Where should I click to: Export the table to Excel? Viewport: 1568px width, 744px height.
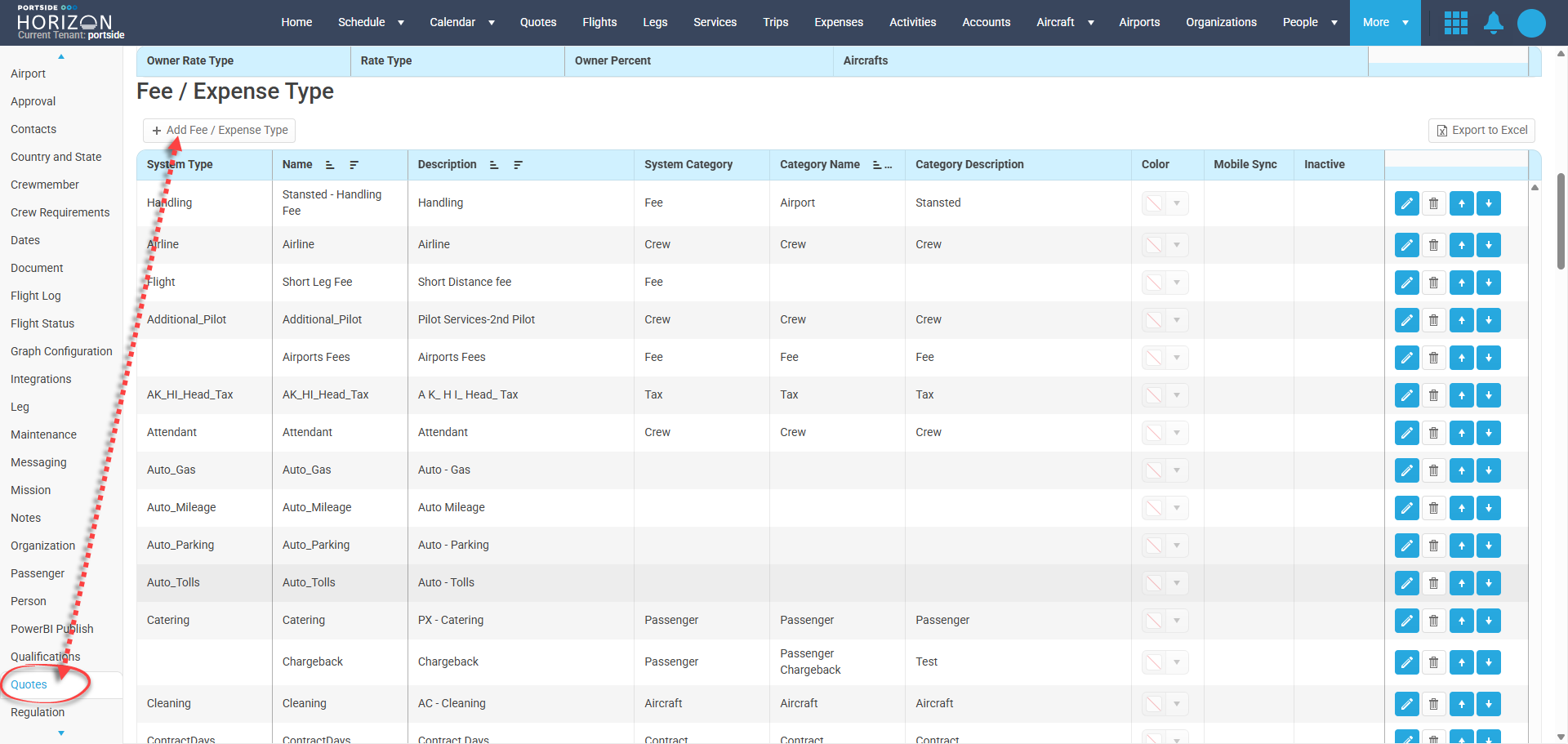click(1481, 131)
